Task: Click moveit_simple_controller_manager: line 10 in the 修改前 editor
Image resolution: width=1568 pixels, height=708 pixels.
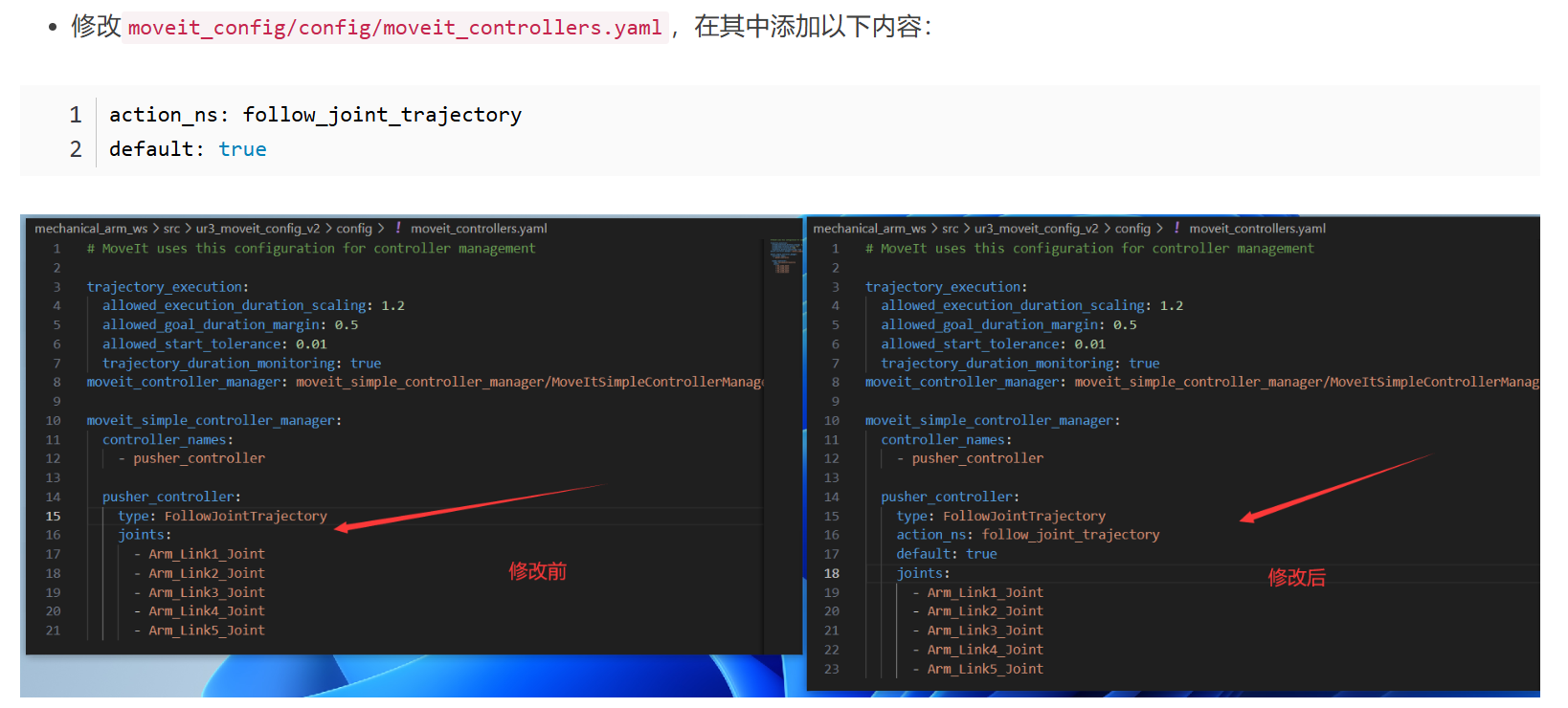Action: [213, 421]
